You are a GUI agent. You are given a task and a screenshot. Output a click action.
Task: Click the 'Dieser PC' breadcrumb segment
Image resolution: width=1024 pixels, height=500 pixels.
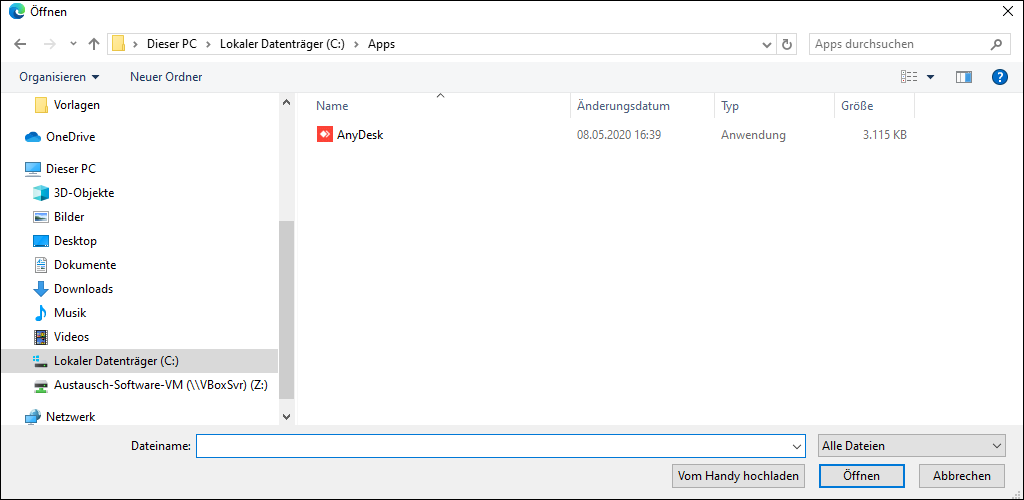[171, 44]
